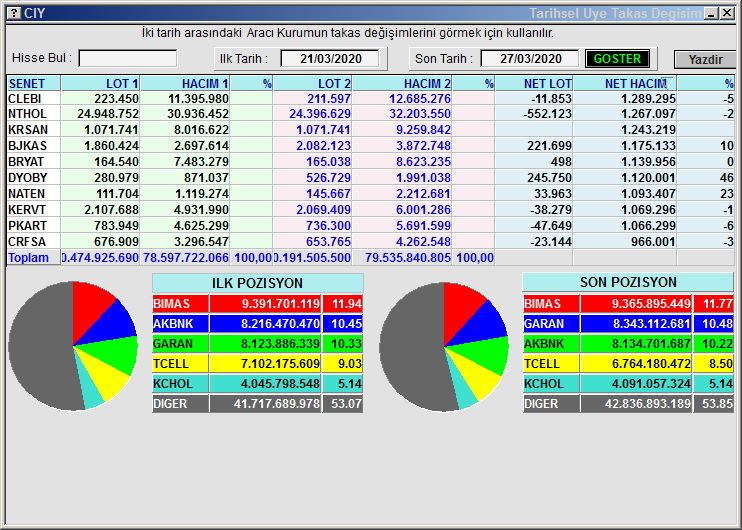Select the KRSAN row
The height and width of the screenshot is (530, 742).
(x=371, y=130)
